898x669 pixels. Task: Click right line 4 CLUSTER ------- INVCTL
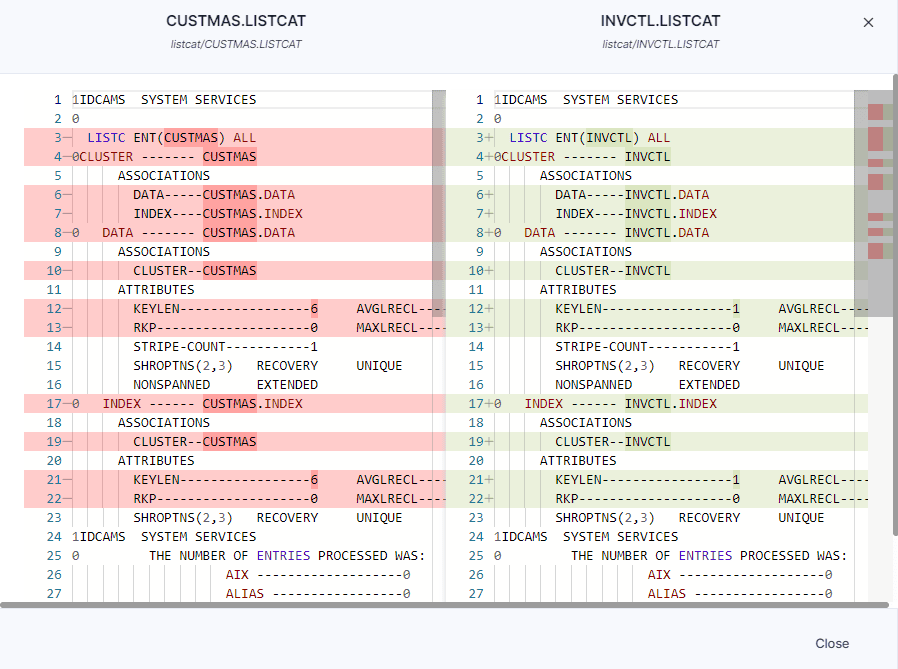click(582, 156)
